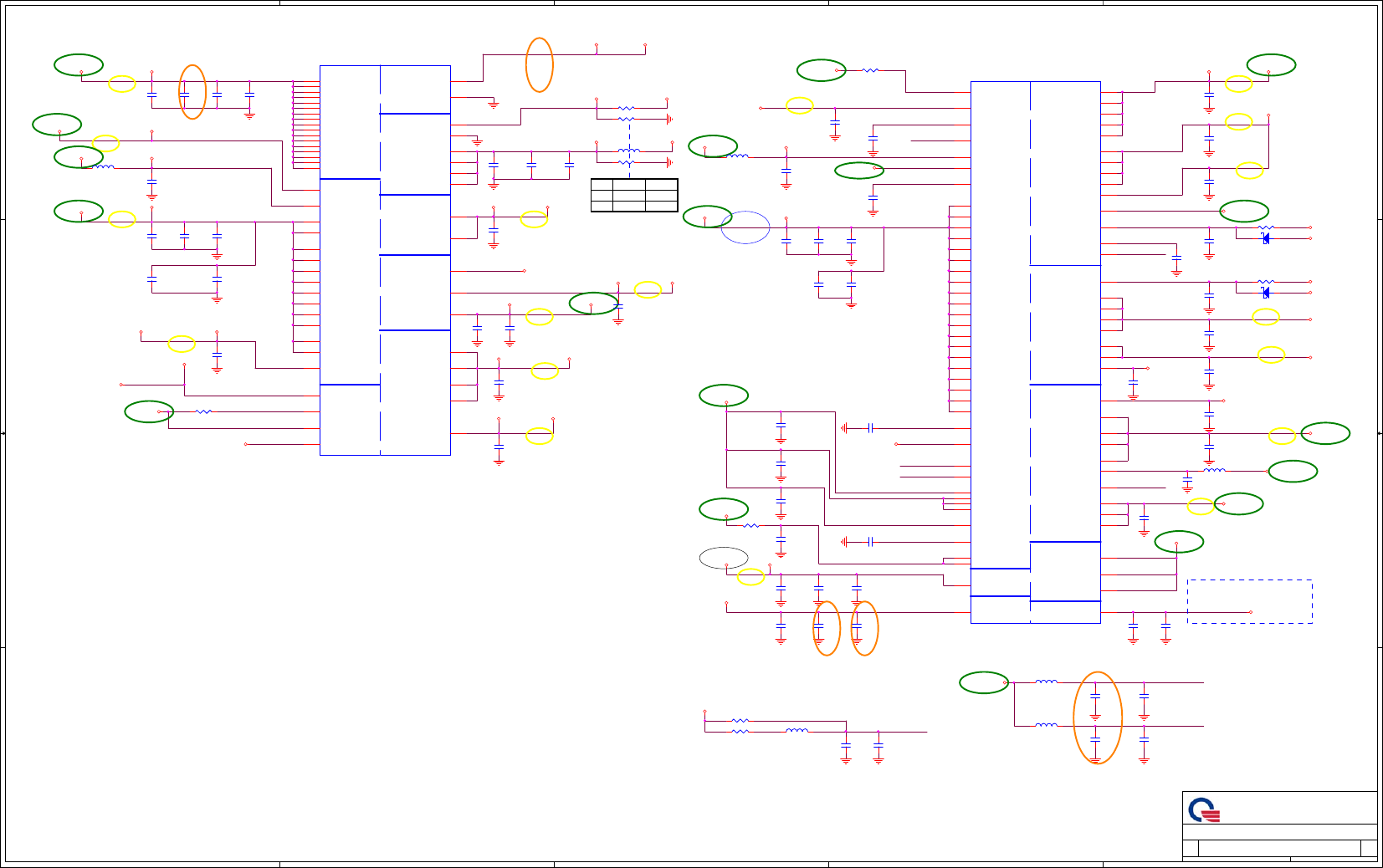Click the lower blue diode symbol
This screenshot has height=868, width=1383.
[x=1266, y=292]
